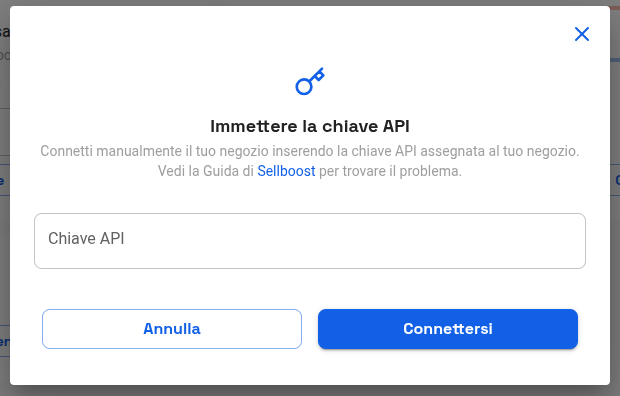Image resolution: width=620 pixels, height=396 pixels.
Task: Focus the Chiave API input field
Action: (310, 241)
